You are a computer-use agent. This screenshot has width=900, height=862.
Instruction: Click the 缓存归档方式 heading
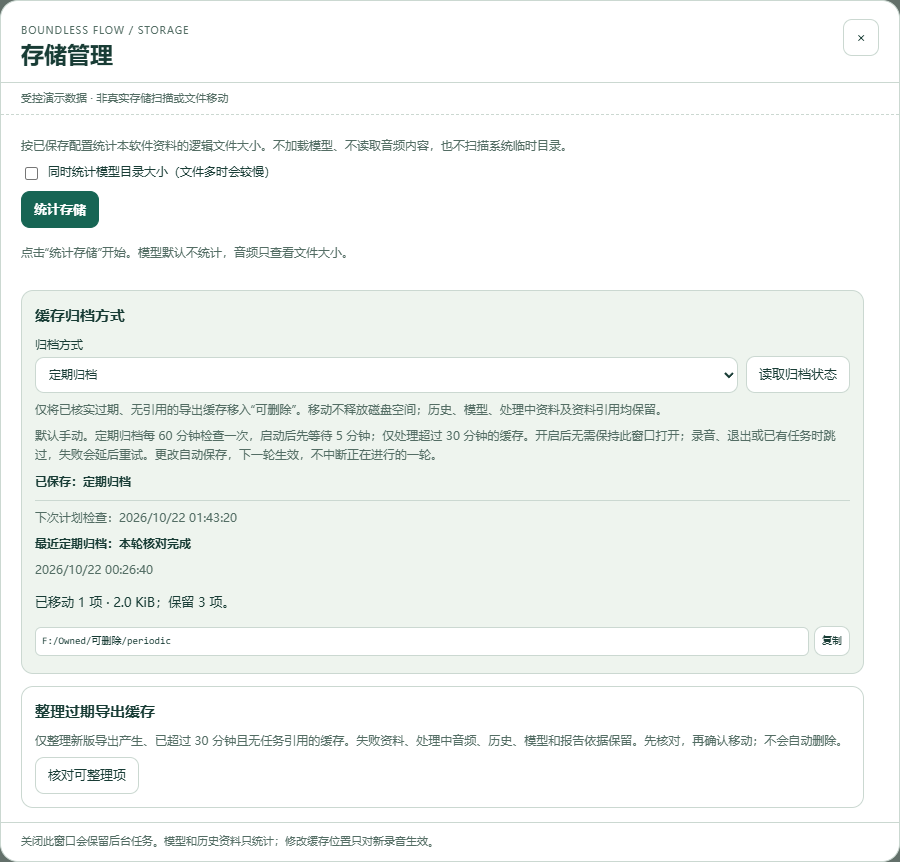[x=80, y=316]
